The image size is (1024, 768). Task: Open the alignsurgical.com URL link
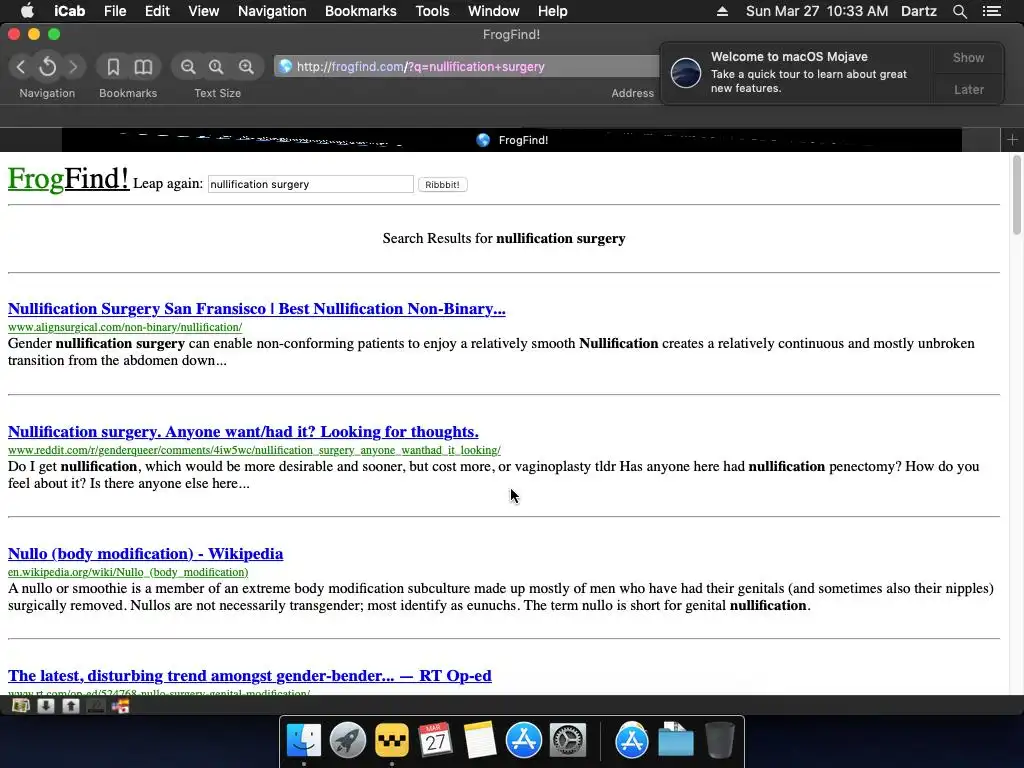coord(125,327)
